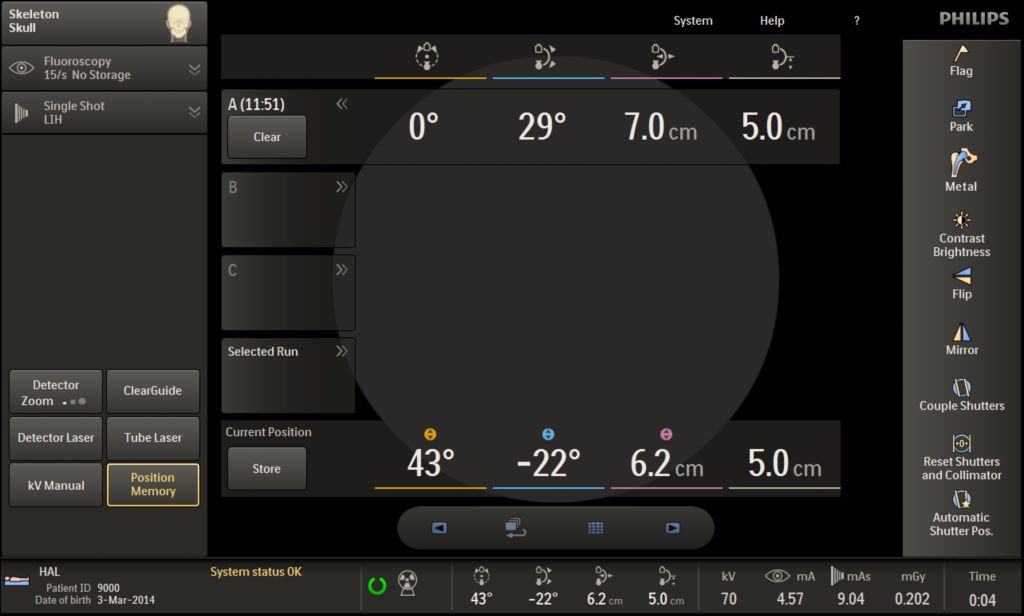Open the System menu

pos(693,21)
